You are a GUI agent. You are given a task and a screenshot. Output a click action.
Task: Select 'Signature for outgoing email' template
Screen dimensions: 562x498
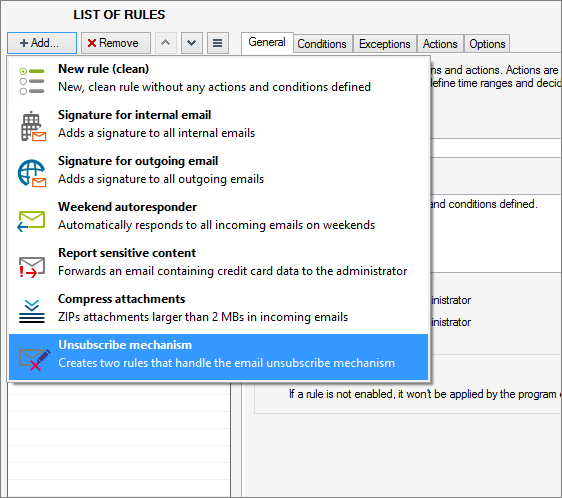(138, 161)
